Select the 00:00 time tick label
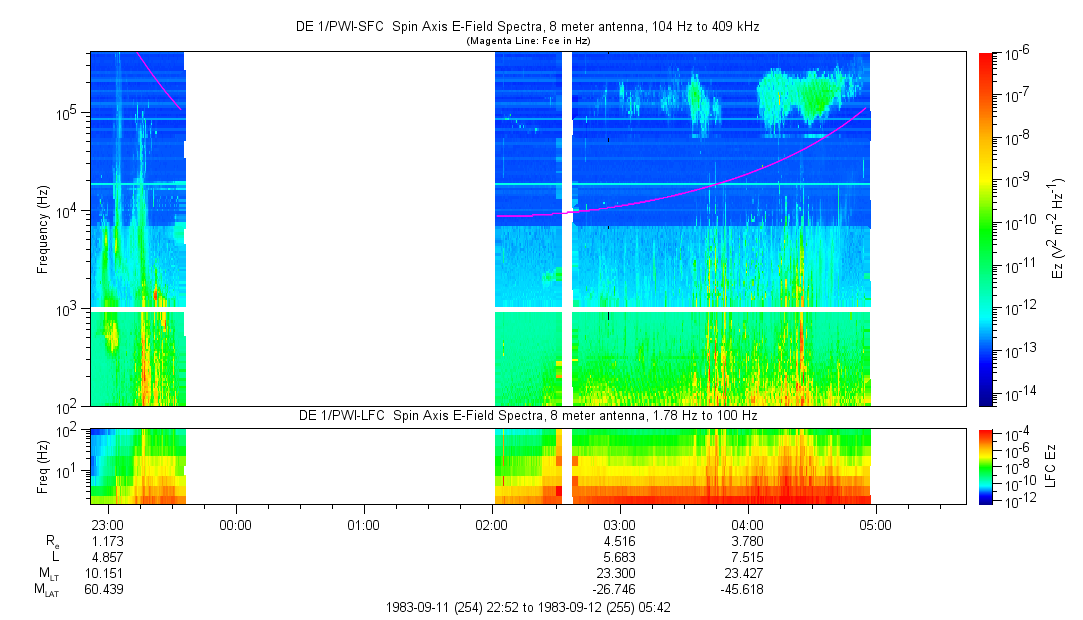The image size is (1083, 620). 234,523
